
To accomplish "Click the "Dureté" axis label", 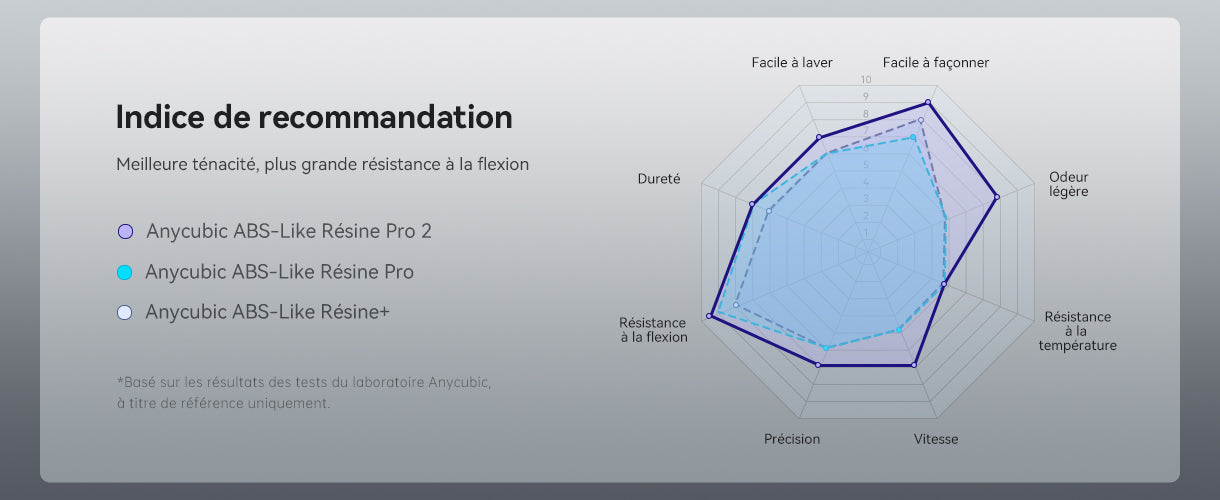I will 659,179.
